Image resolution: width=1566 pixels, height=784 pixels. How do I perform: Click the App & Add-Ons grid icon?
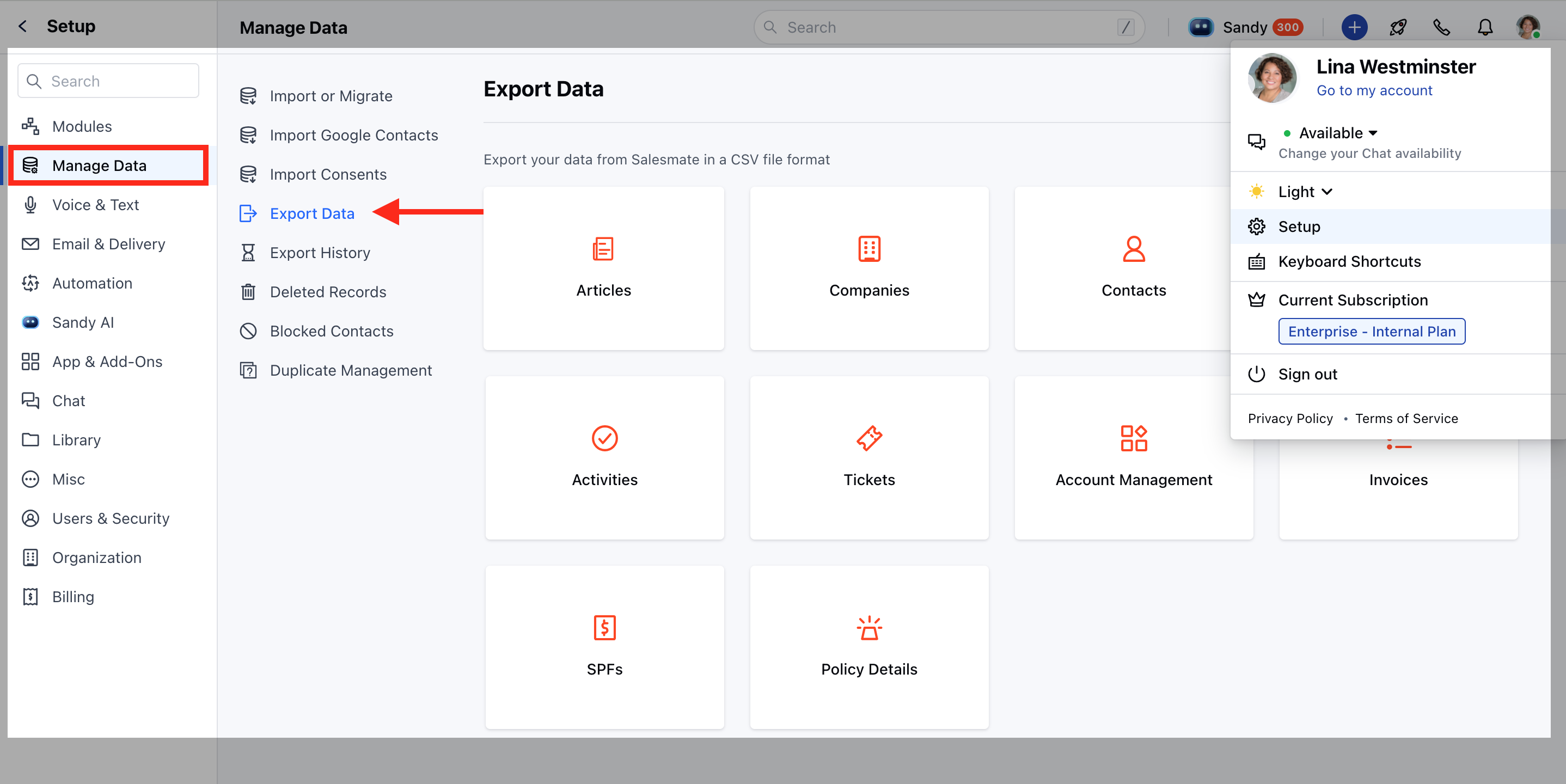point(30,362)
